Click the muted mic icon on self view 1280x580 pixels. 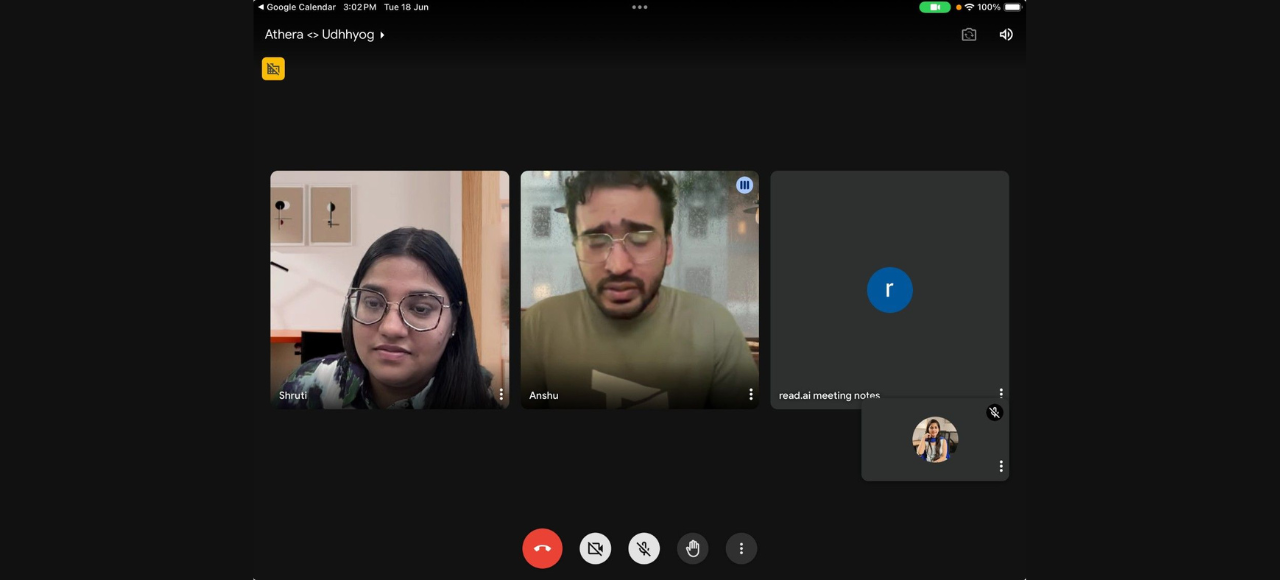point(994,412)
